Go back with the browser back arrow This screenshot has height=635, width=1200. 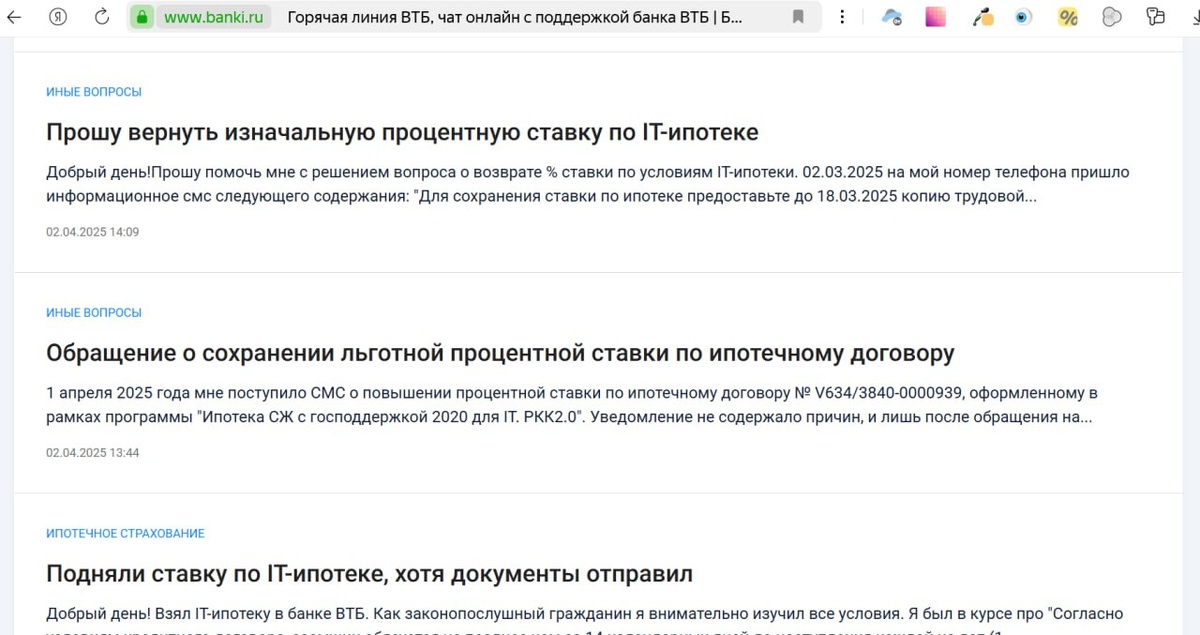[14, 17]
